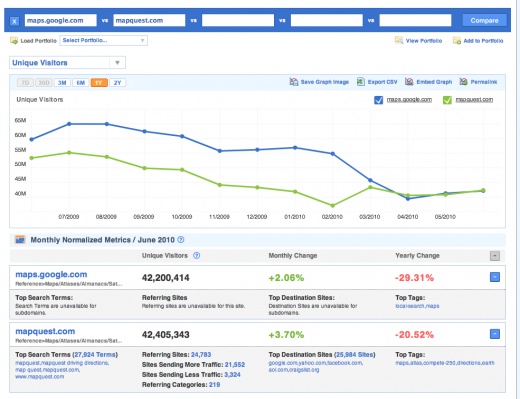Select the 3M time range tab

pyautogui.click(x=62, y=83)
